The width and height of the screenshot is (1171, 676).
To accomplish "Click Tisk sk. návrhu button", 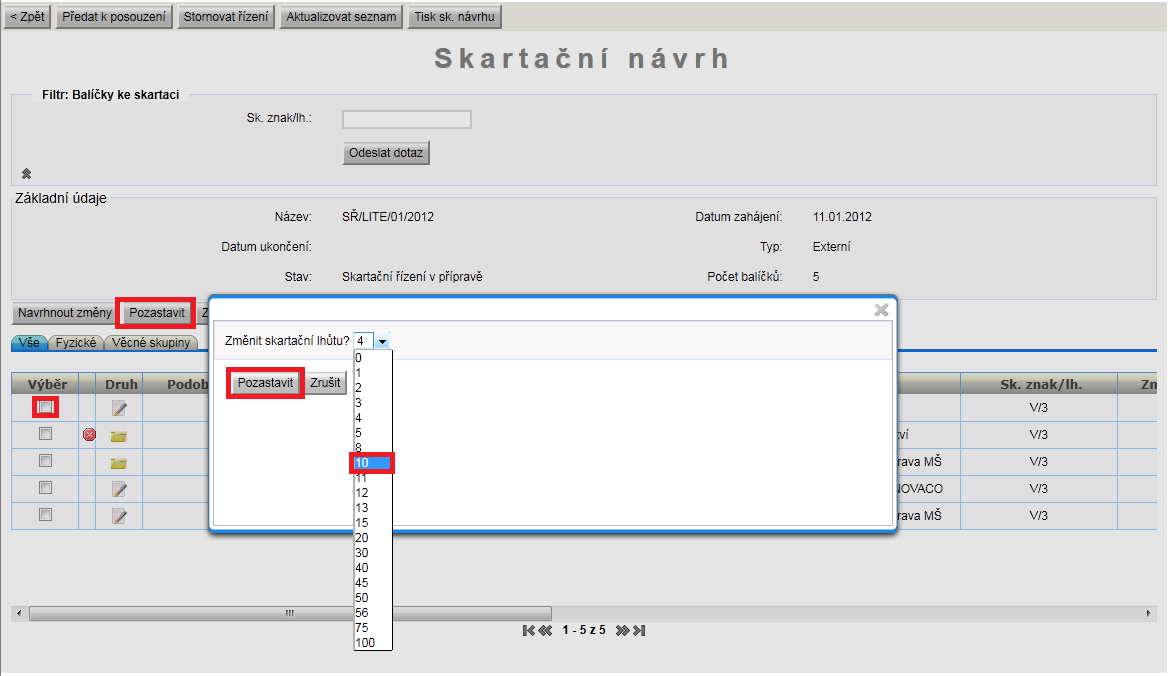I will coord(454,16).
